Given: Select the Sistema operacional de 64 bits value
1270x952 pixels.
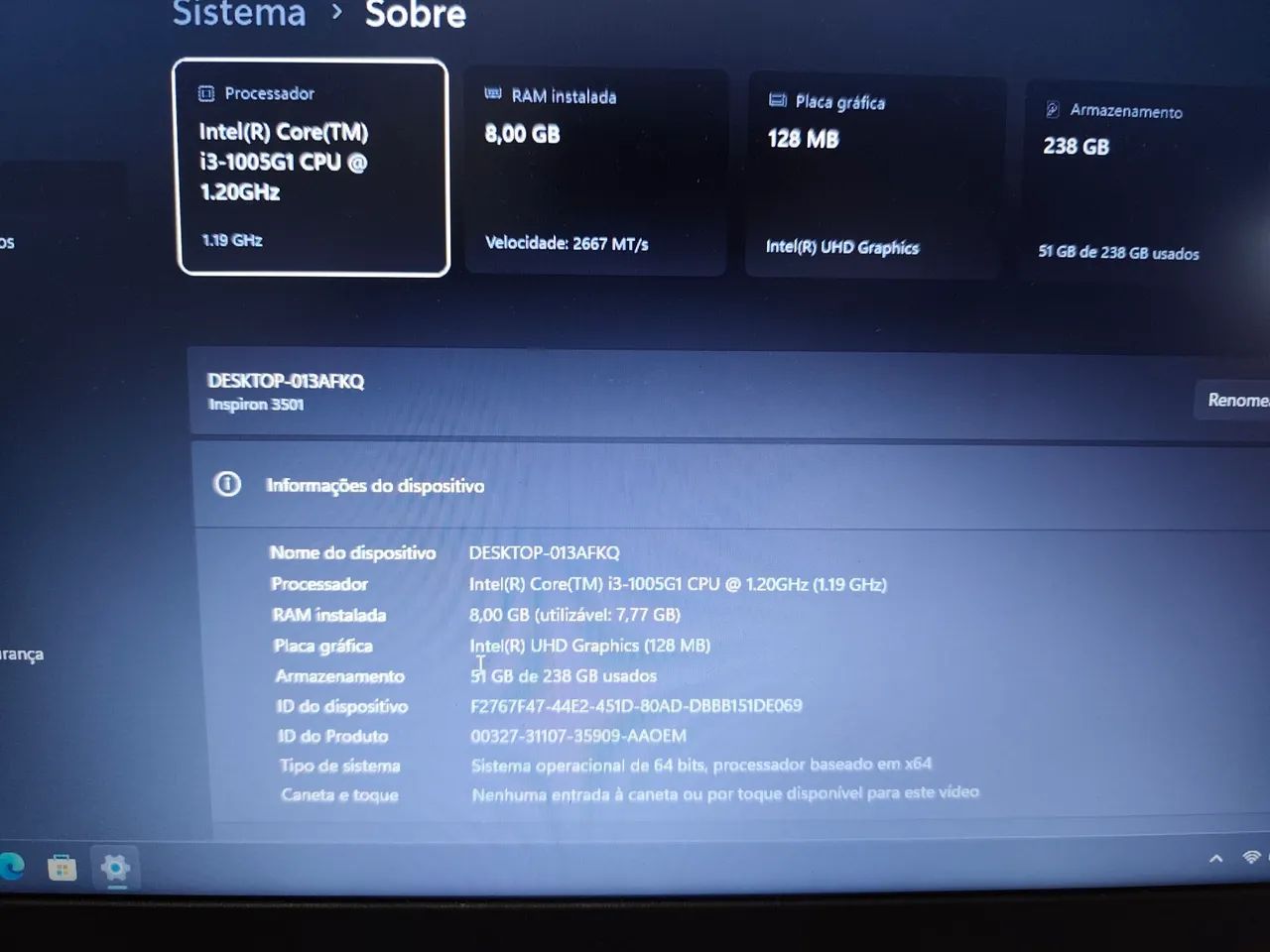Looking at the screenshot, I should [x=701, y=765].
